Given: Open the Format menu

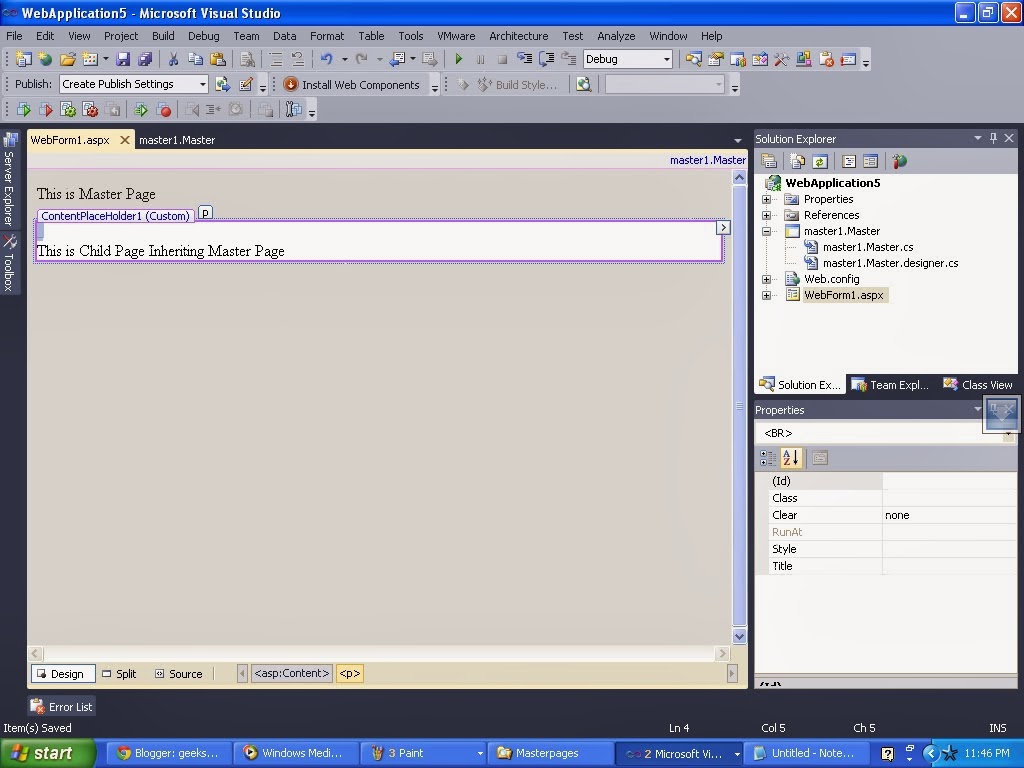Looking at the screenshot, I should click(x=327, y=36).
